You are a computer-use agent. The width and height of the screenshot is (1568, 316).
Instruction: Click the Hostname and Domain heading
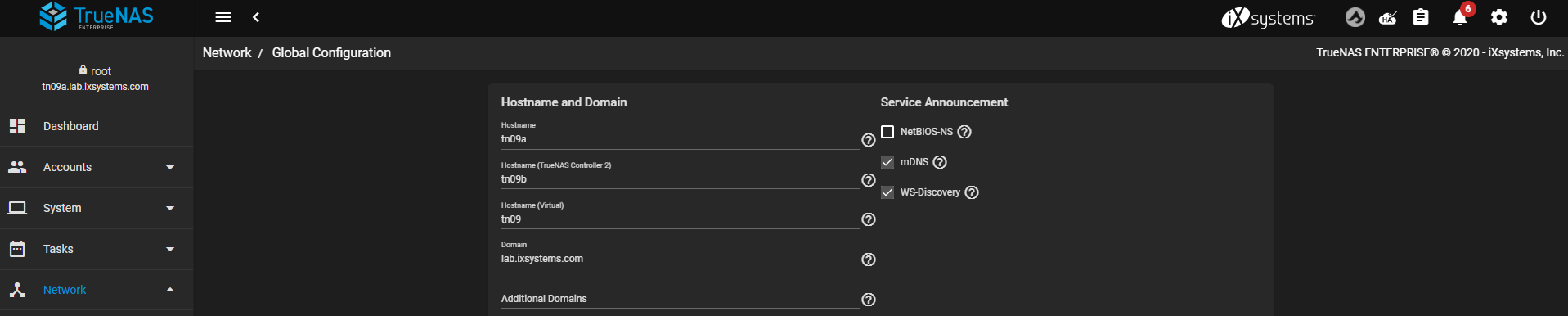pos(564,102)
